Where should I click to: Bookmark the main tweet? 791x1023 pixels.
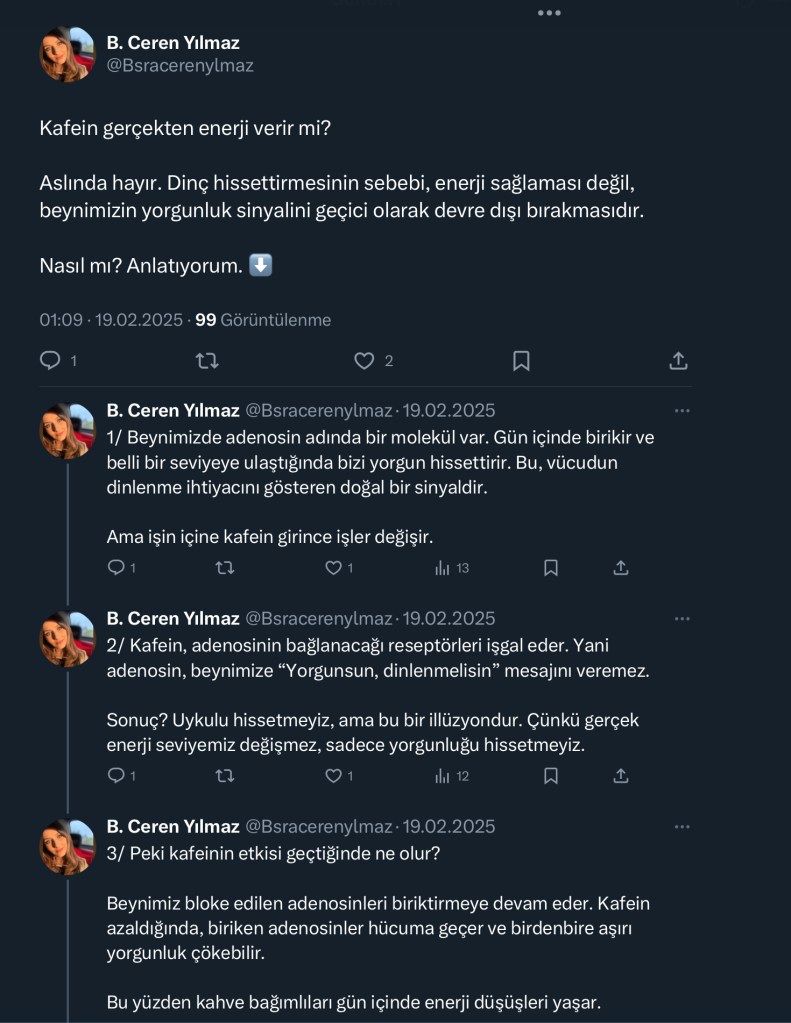(521, 361)
